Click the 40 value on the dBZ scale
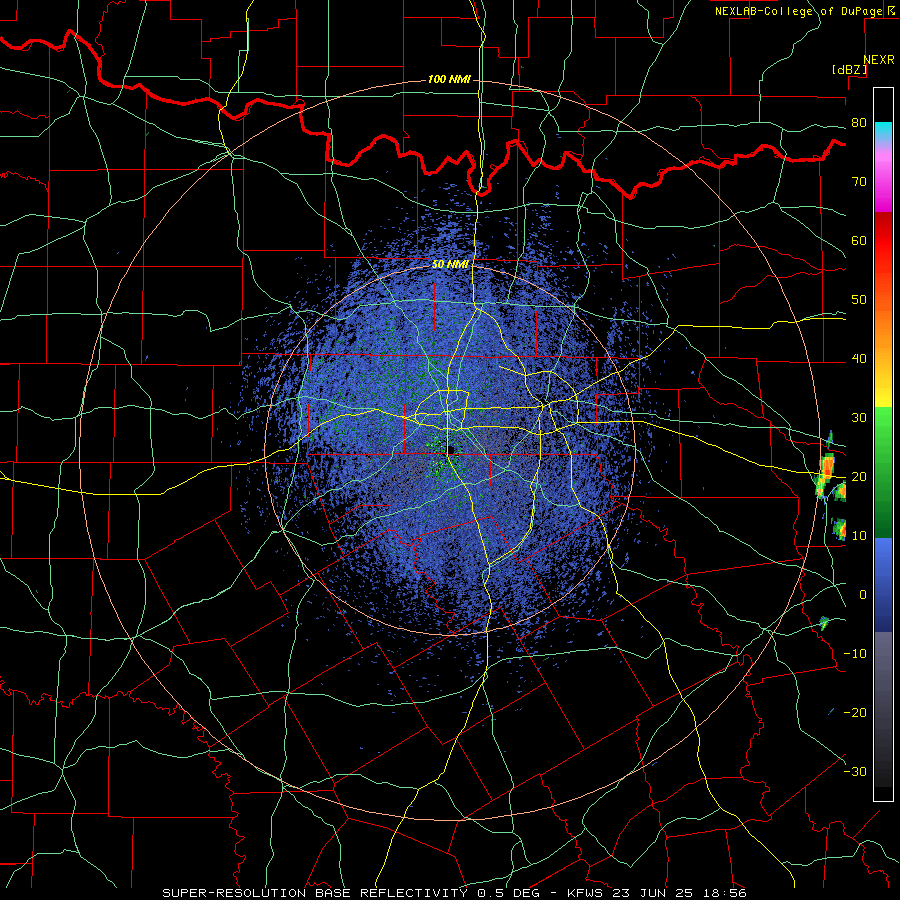This screenshot has height=900, width=900. click(x=859, y=359)
